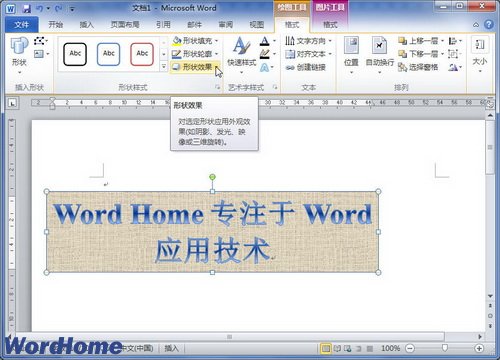Click the tab selector box left of ruler
The image size is (500, 360).
12,103
